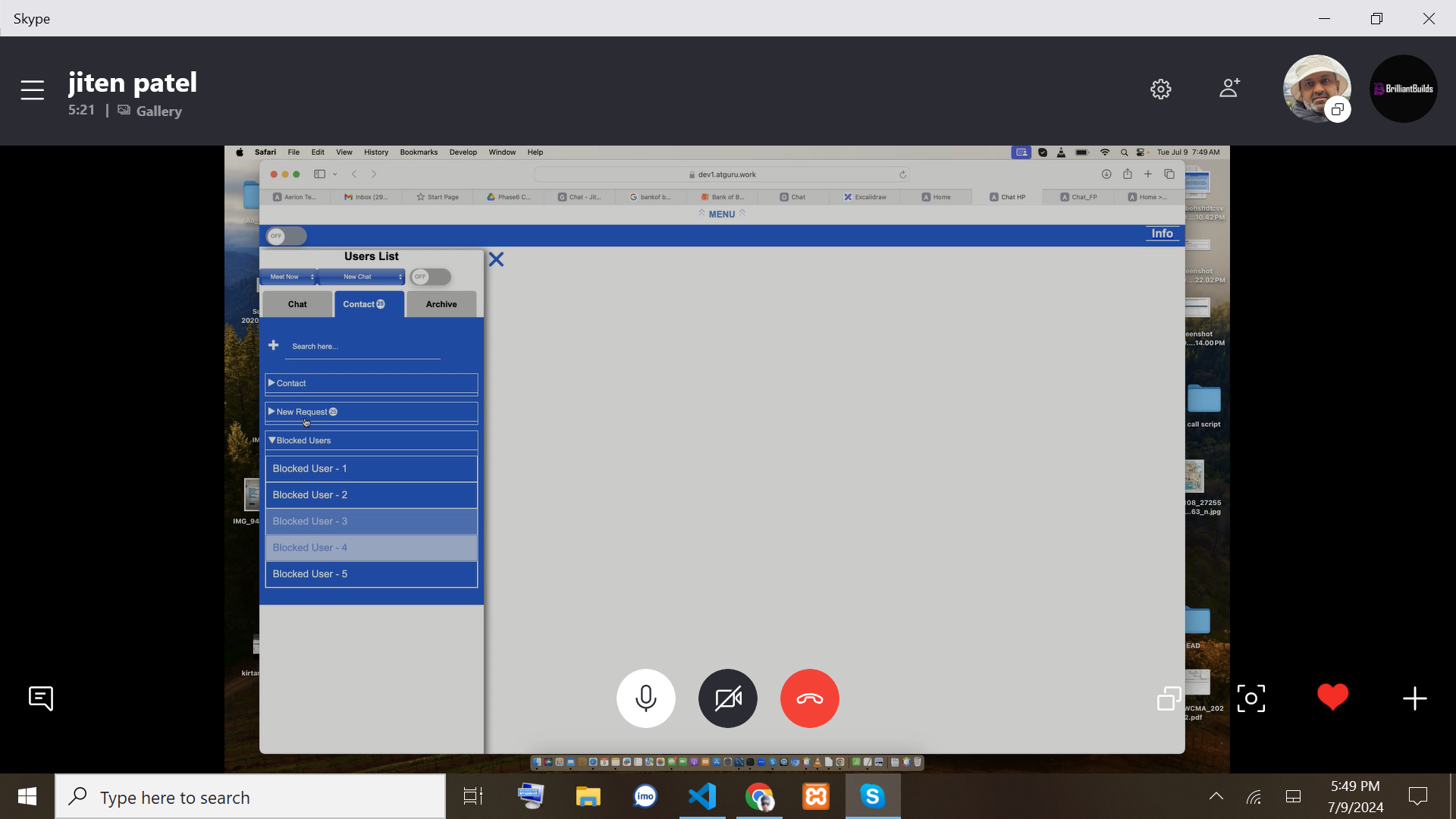Mute the microphone in the call
This screenshot has width=1456, height=819.
click(x=645, y=698)
